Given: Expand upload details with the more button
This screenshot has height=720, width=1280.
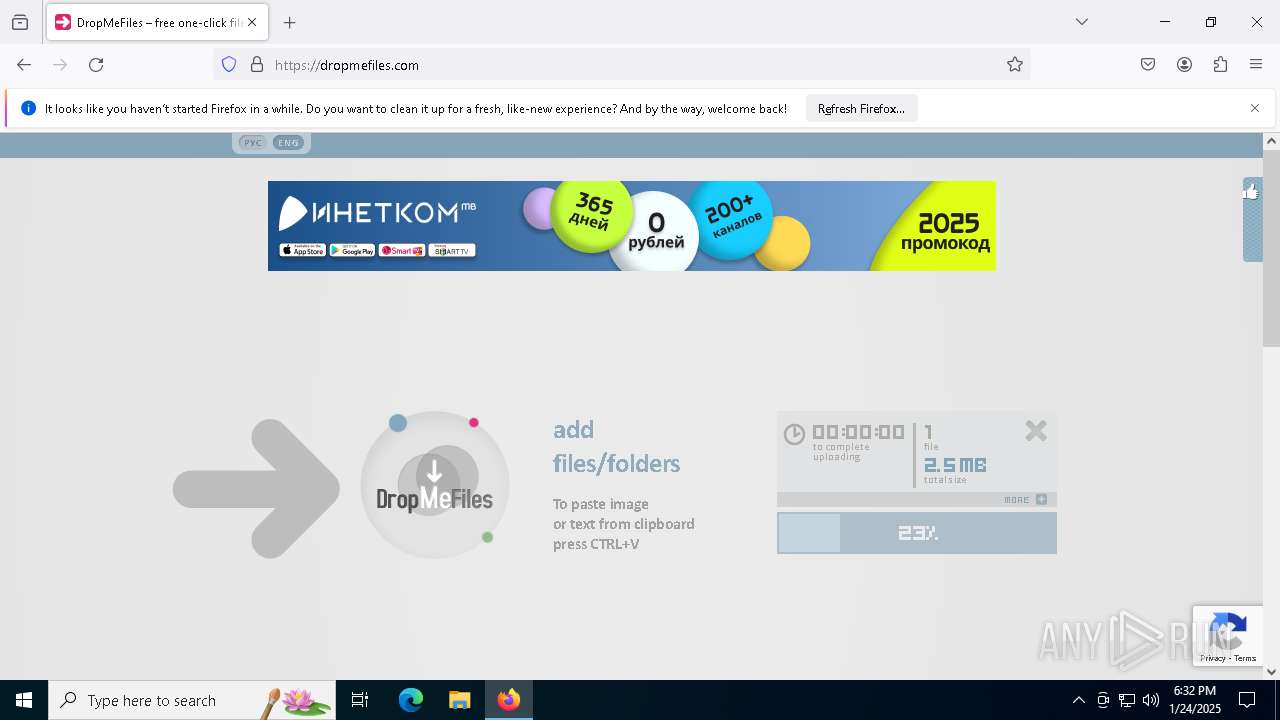Looking at the screenshot, I should point(1026,499).
